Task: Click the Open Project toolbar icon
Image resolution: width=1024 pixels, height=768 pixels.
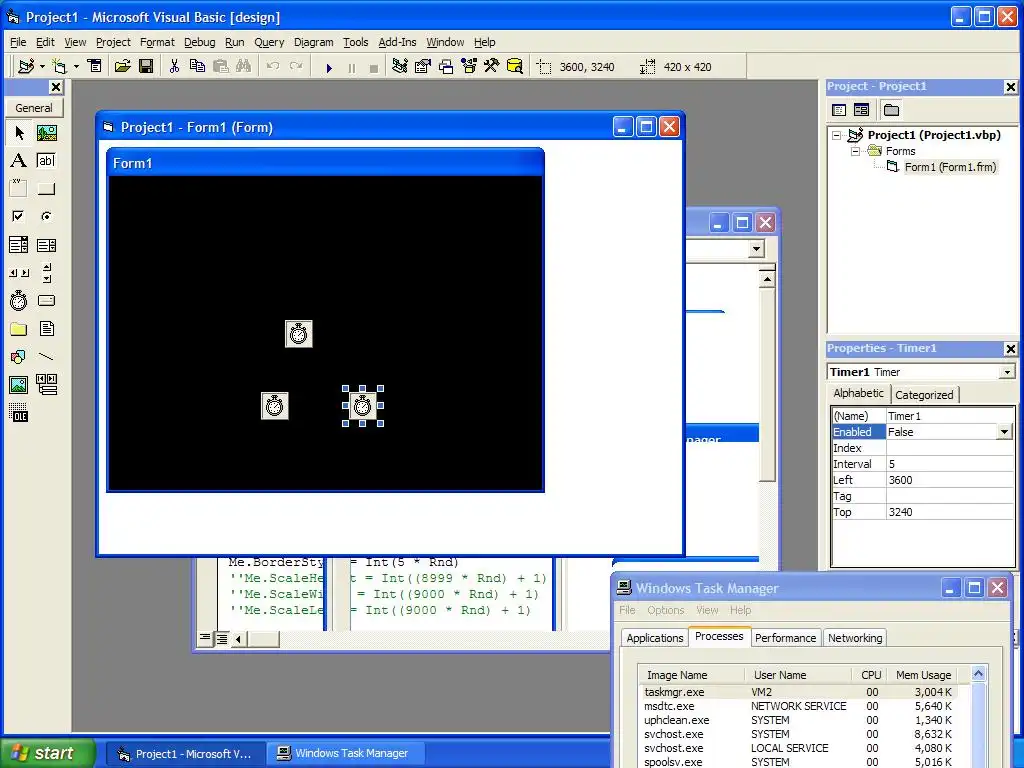Action: point(122,67)
